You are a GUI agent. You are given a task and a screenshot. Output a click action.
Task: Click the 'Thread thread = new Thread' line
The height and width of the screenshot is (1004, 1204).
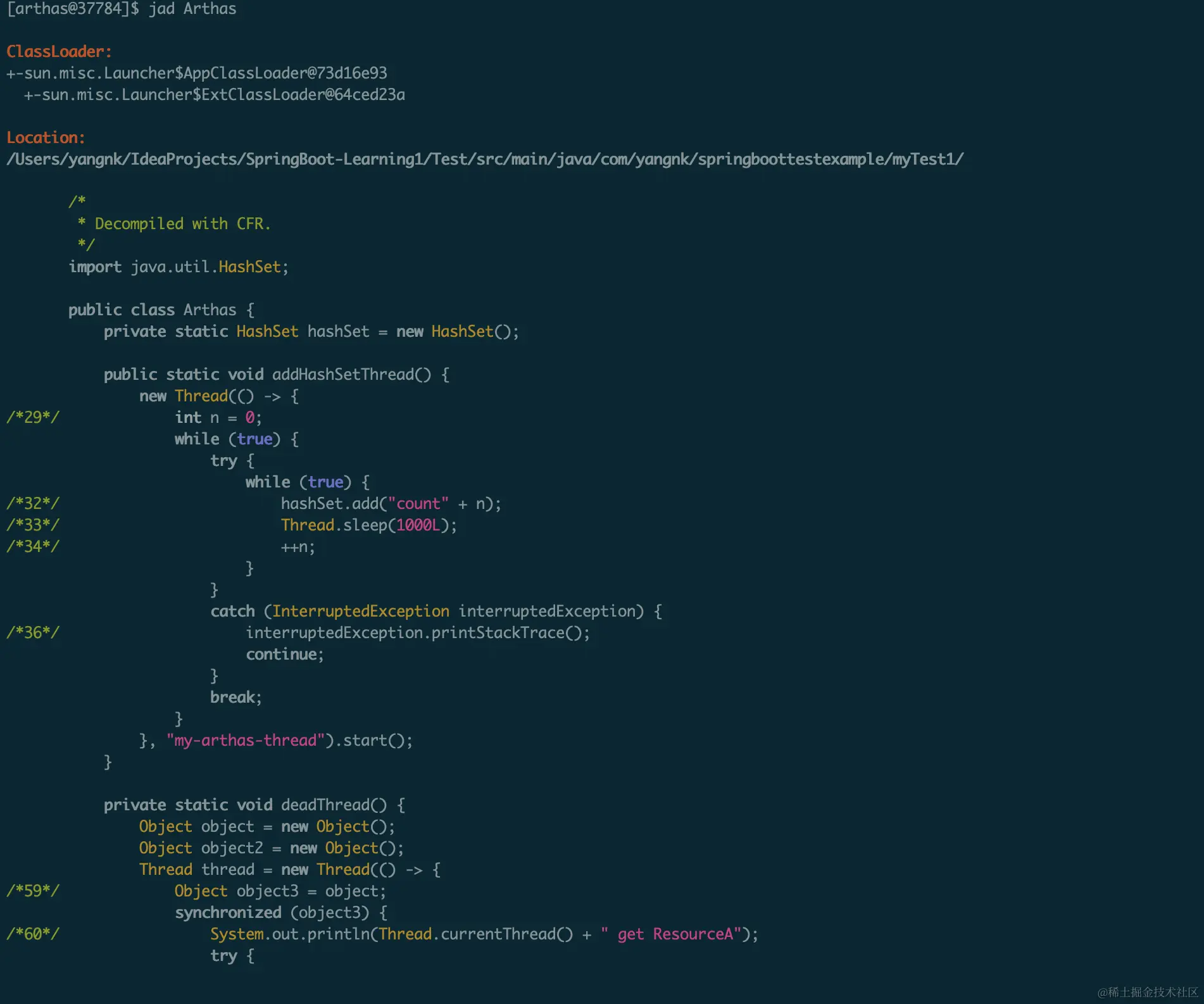coord(290,869)
